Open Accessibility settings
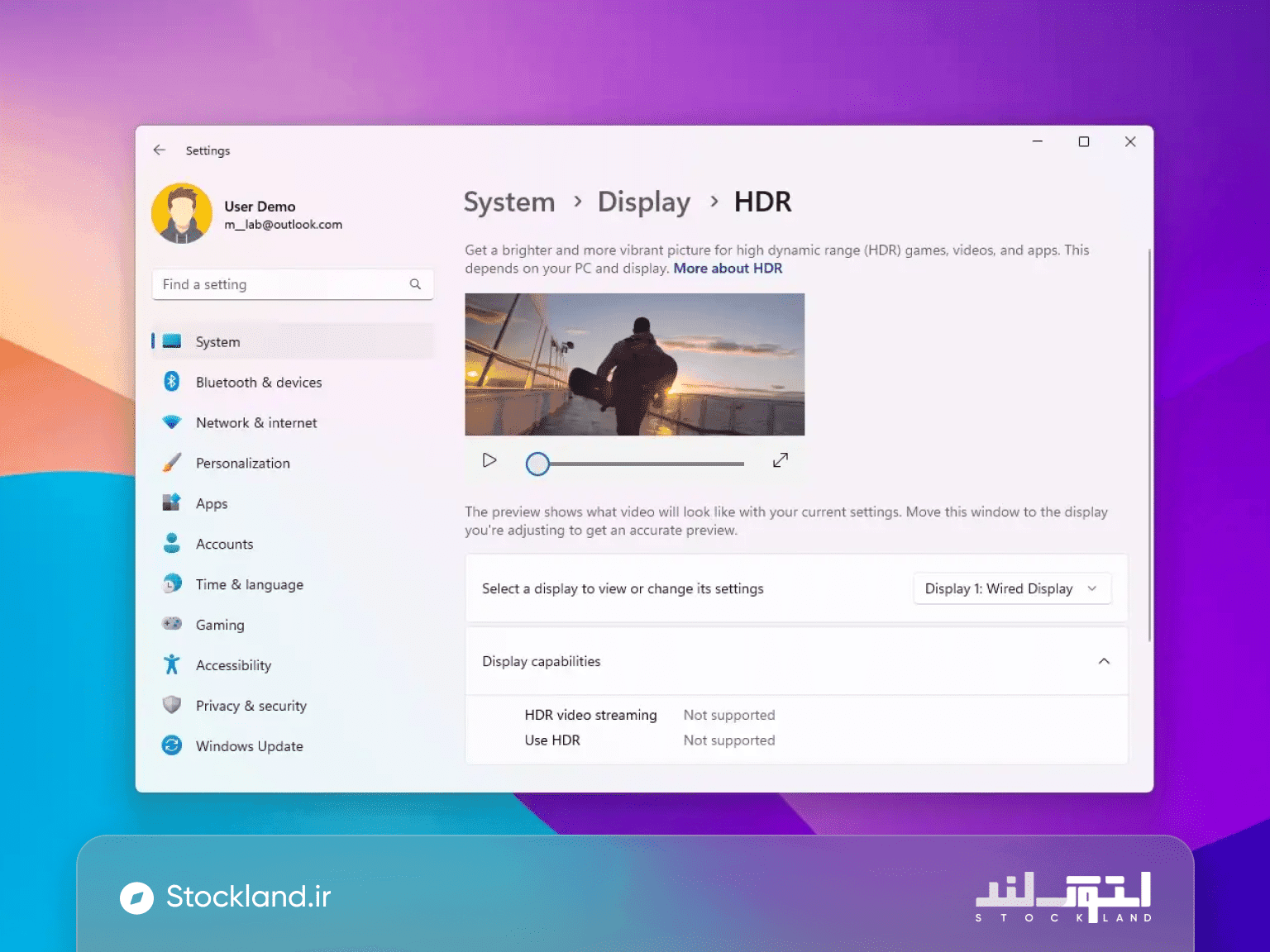This screenshot has height=952, width=1270. (293, 665)
